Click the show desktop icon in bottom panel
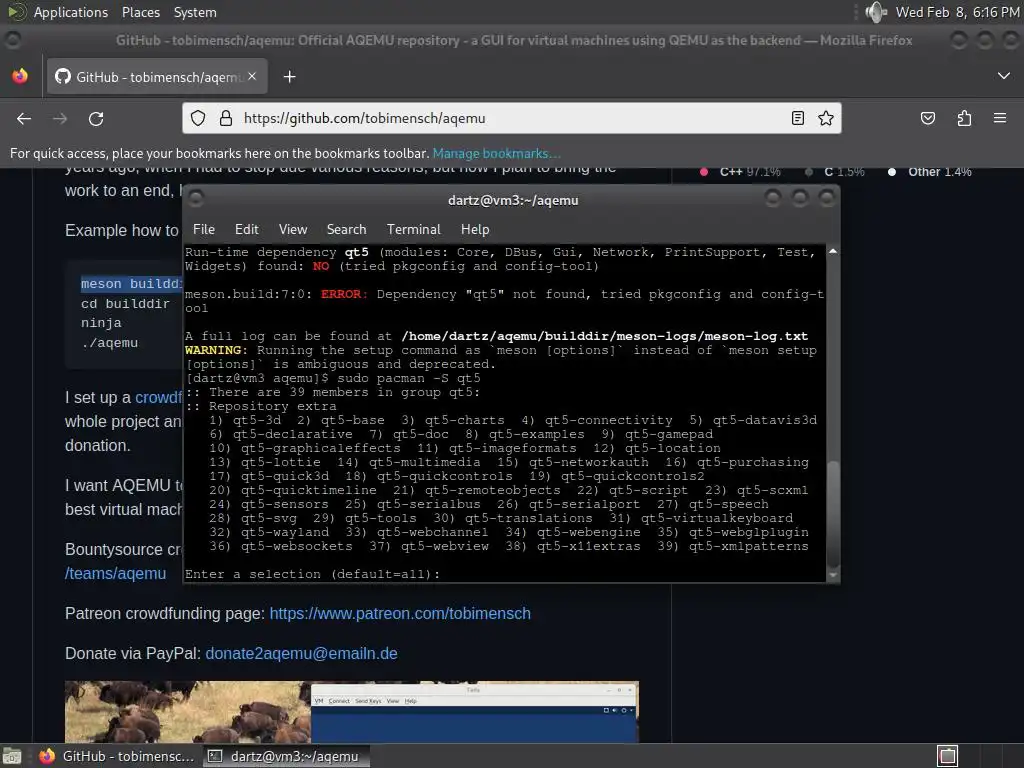1024x768 pixels. coord(12,756)
